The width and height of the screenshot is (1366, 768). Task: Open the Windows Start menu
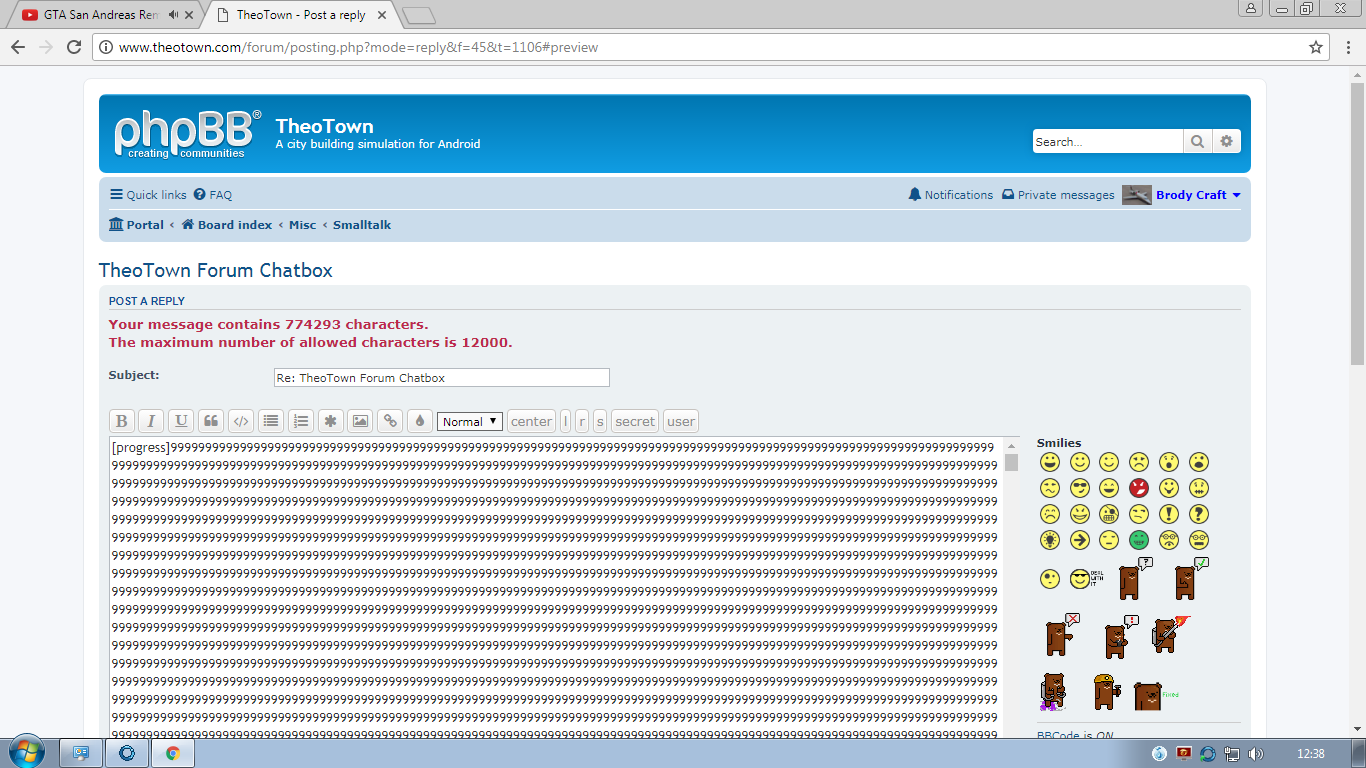pos(25,753)
